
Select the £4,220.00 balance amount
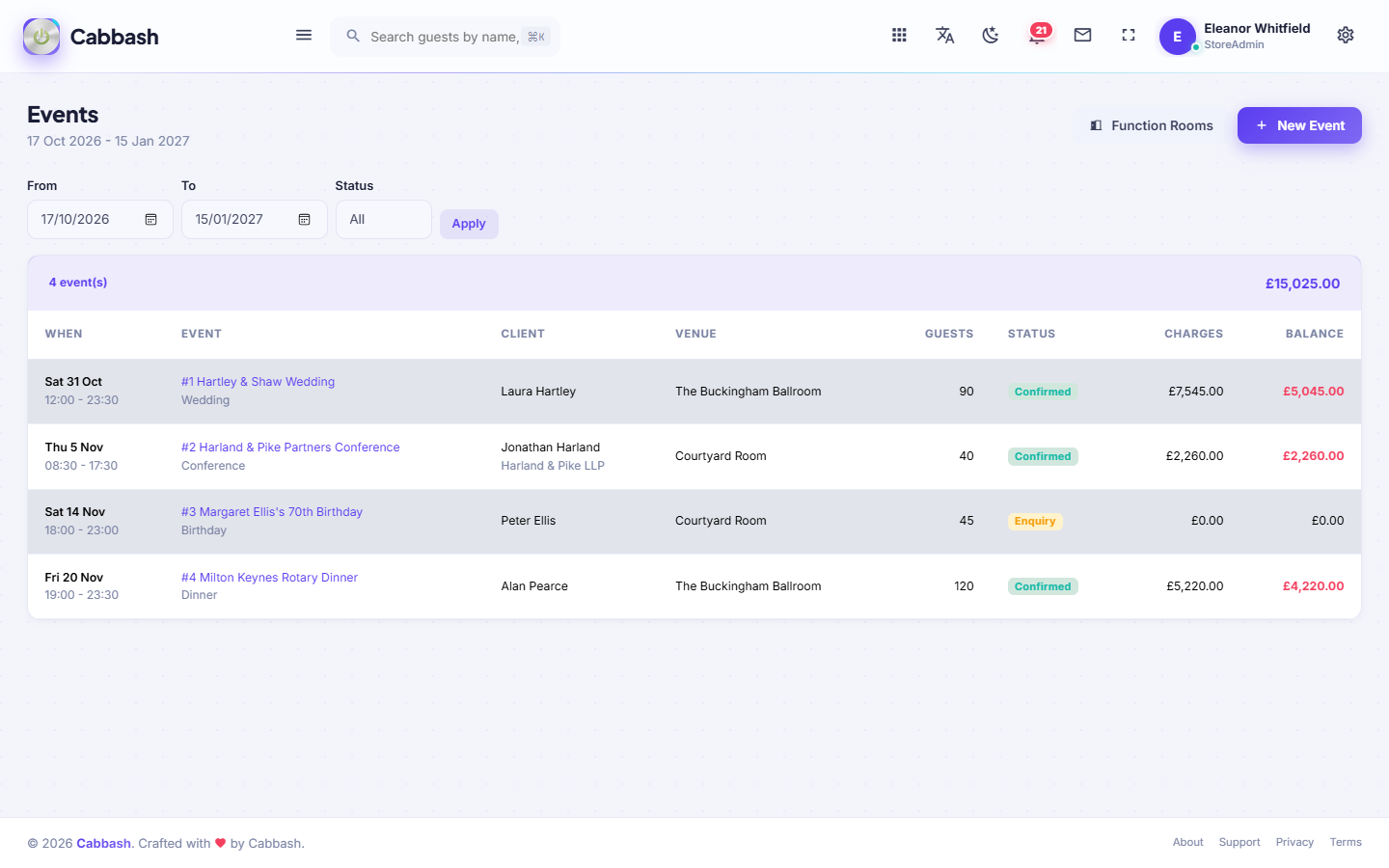[x=1313, y=586]
